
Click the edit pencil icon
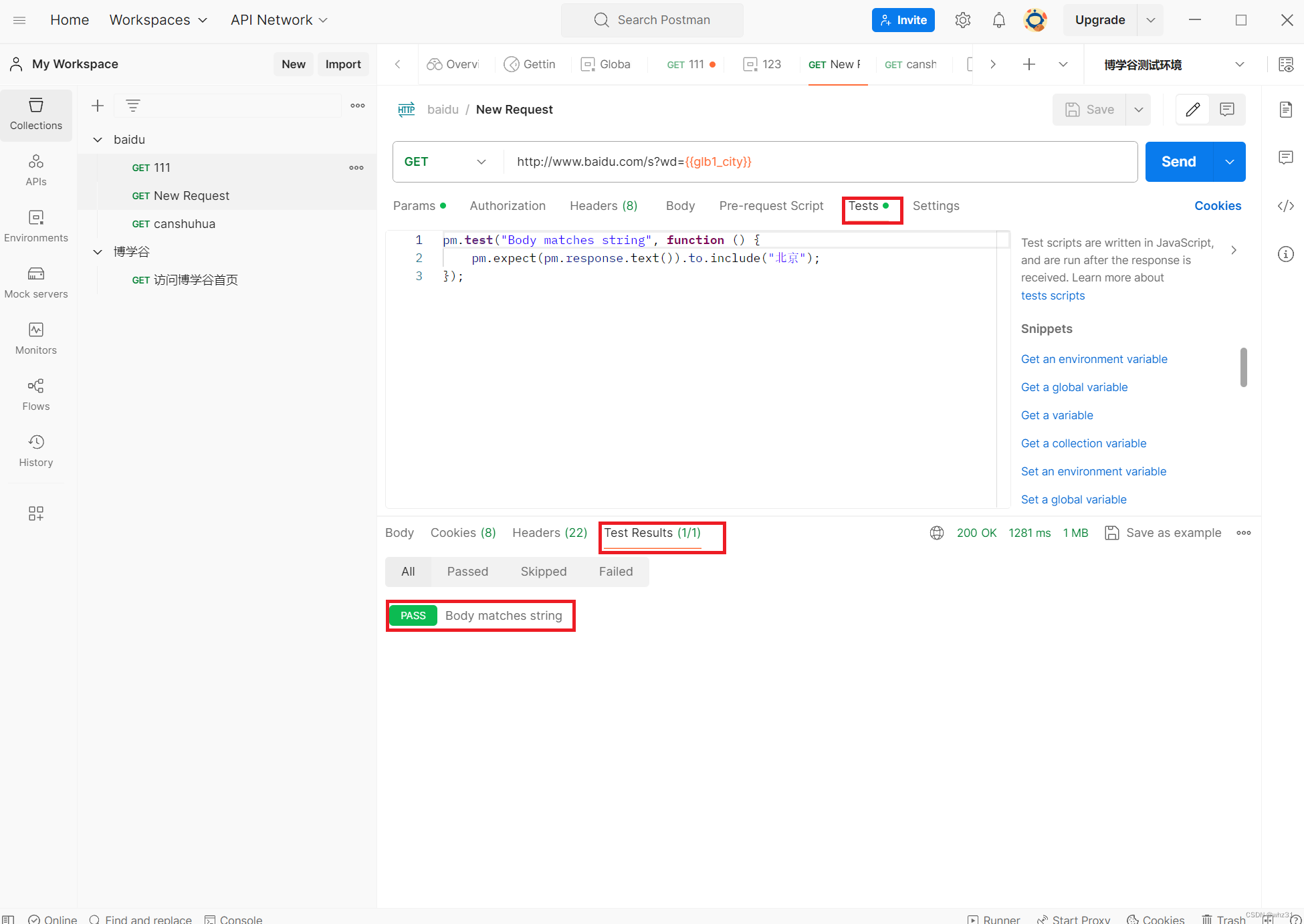tap(1192, 110)
